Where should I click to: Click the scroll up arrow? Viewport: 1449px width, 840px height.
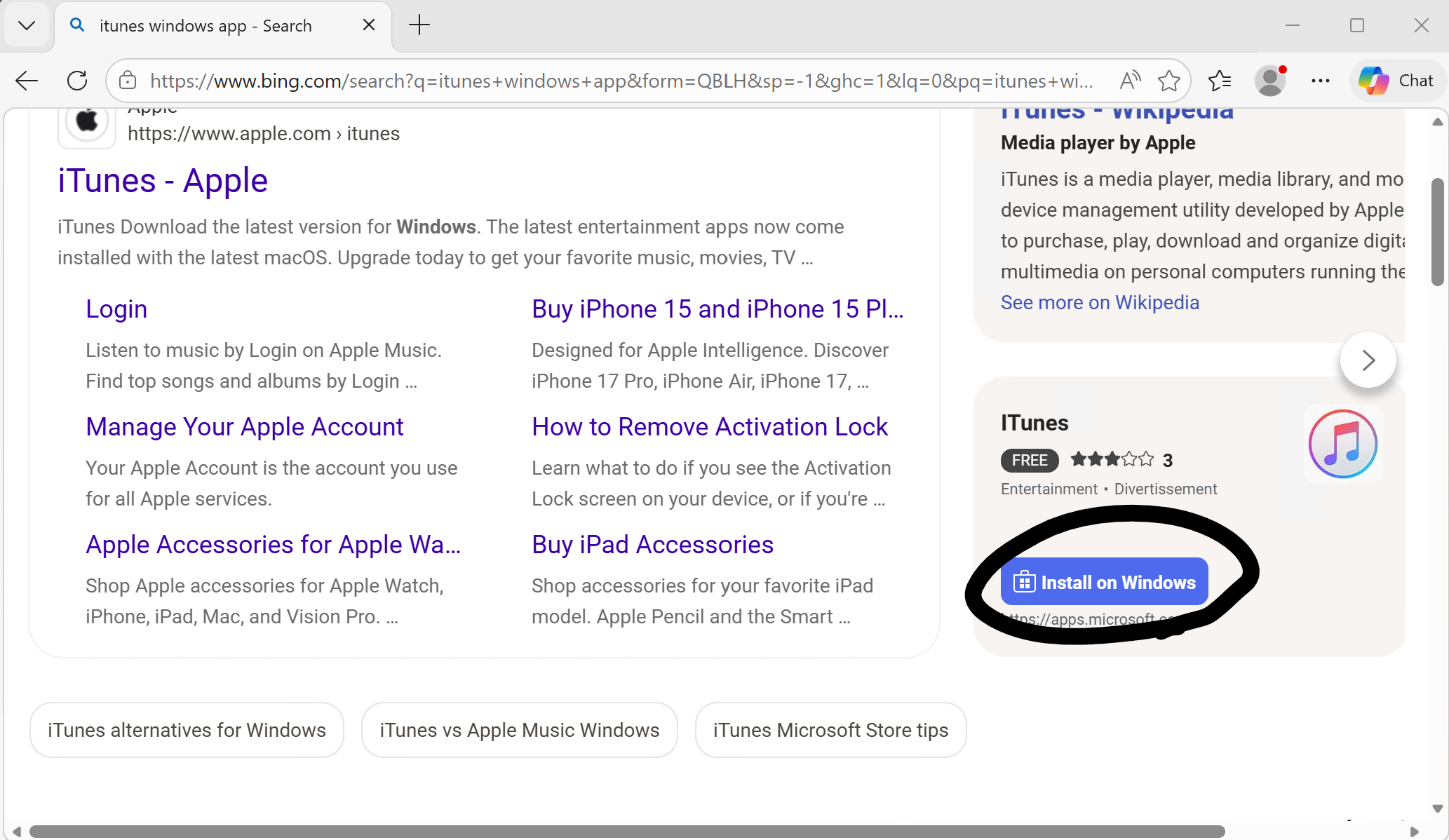click(x=1438, y=122)
